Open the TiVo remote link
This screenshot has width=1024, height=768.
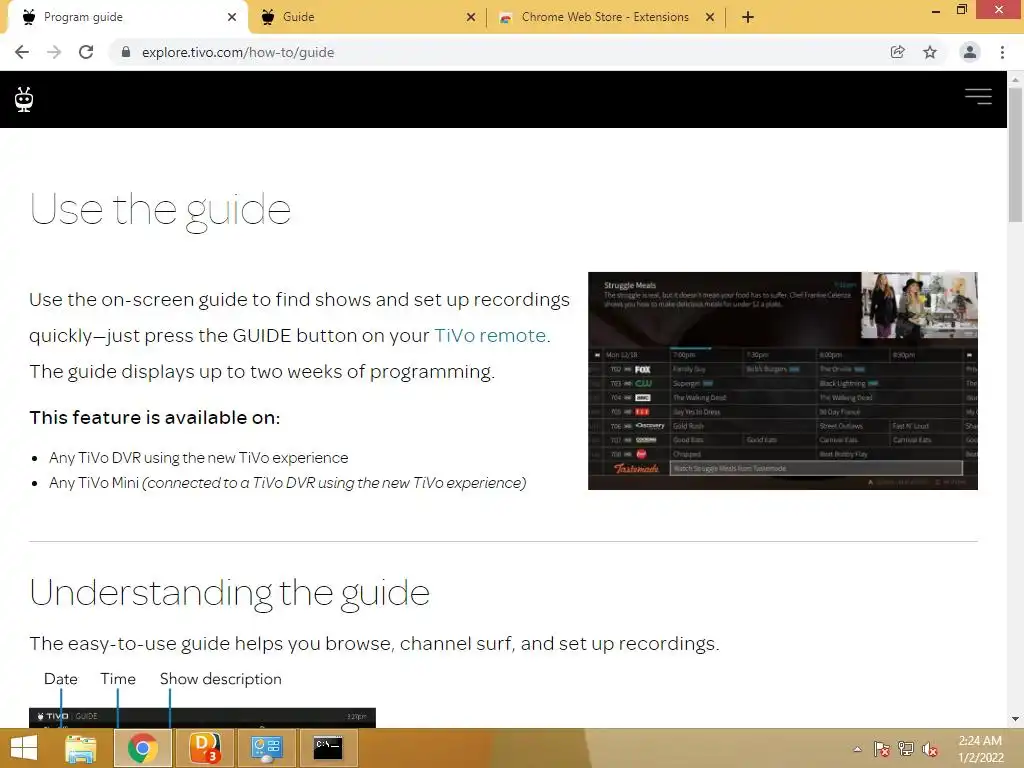tap(490, 335)
